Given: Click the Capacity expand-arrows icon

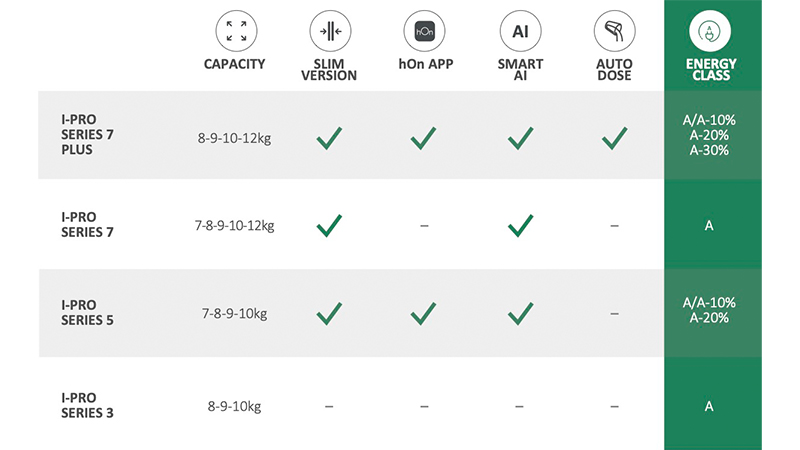Looking at the screenshot, I should point(236,30).
